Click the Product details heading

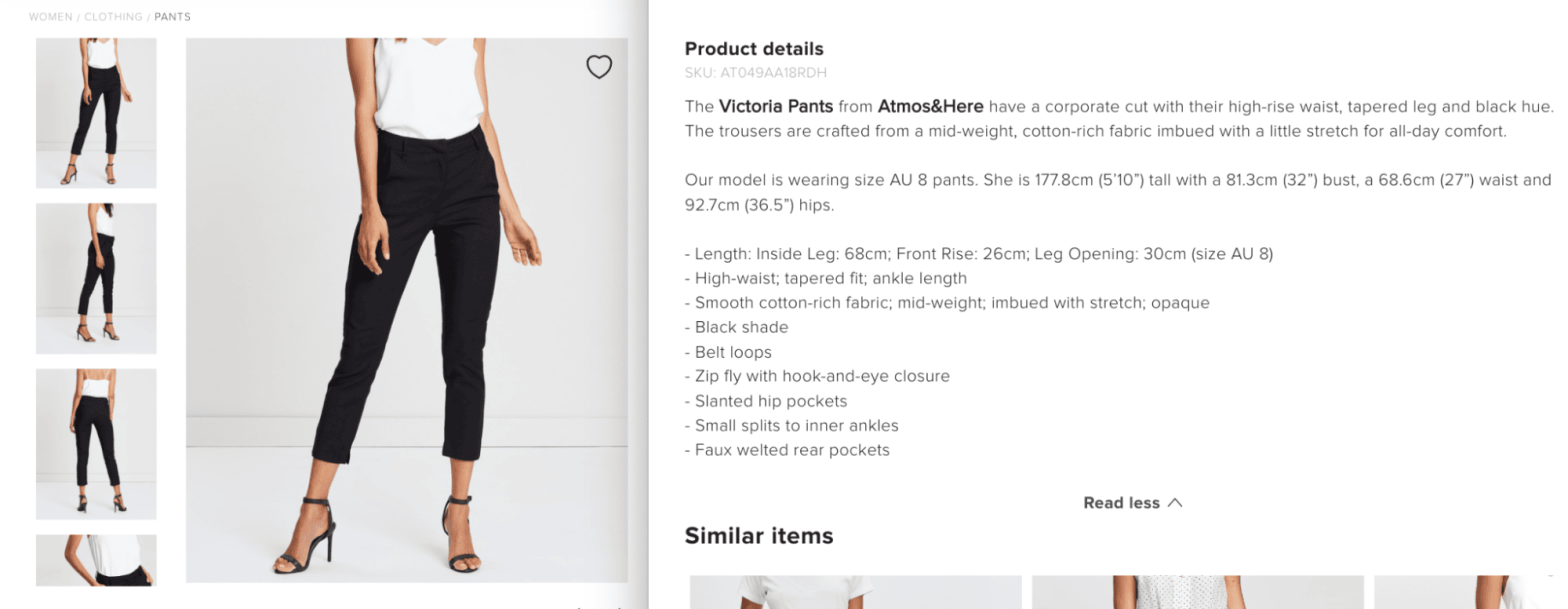pyautogui.click(x=753, y=48)
